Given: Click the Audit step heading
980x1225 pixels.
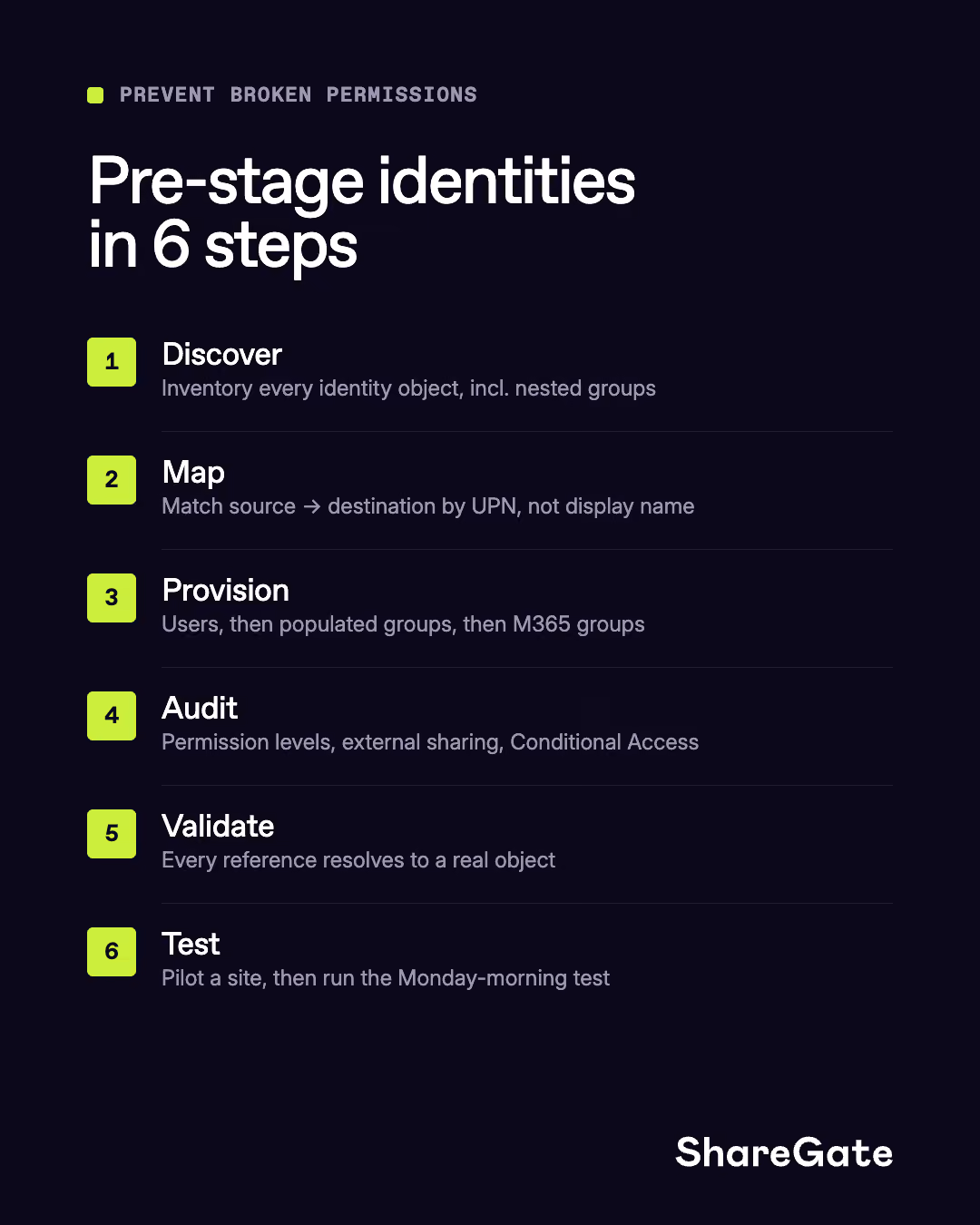Looking at the screenshot, I should point(200,709).
